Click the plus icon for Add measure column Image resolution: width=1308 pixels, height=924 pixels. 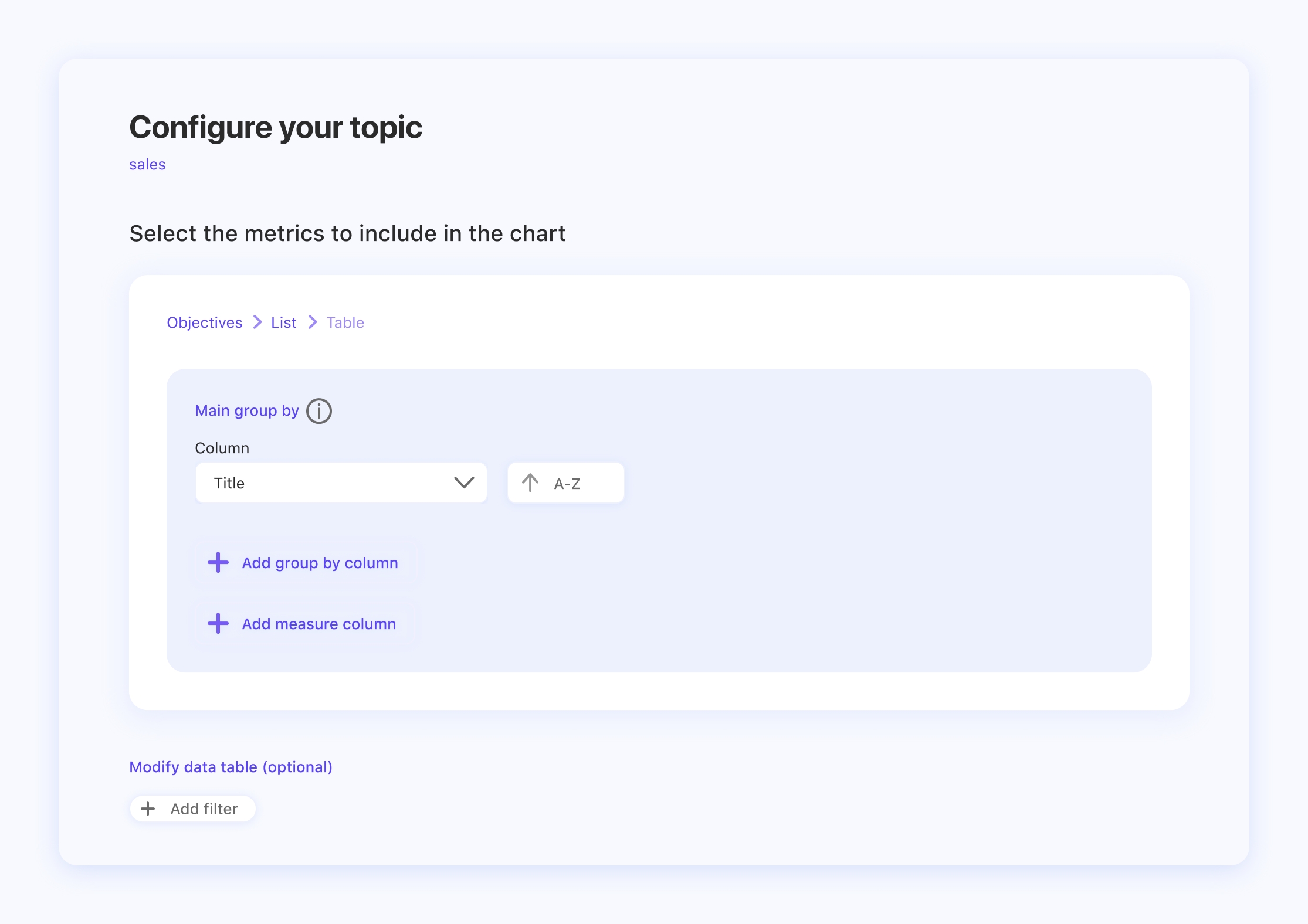[x=218, y=623]
